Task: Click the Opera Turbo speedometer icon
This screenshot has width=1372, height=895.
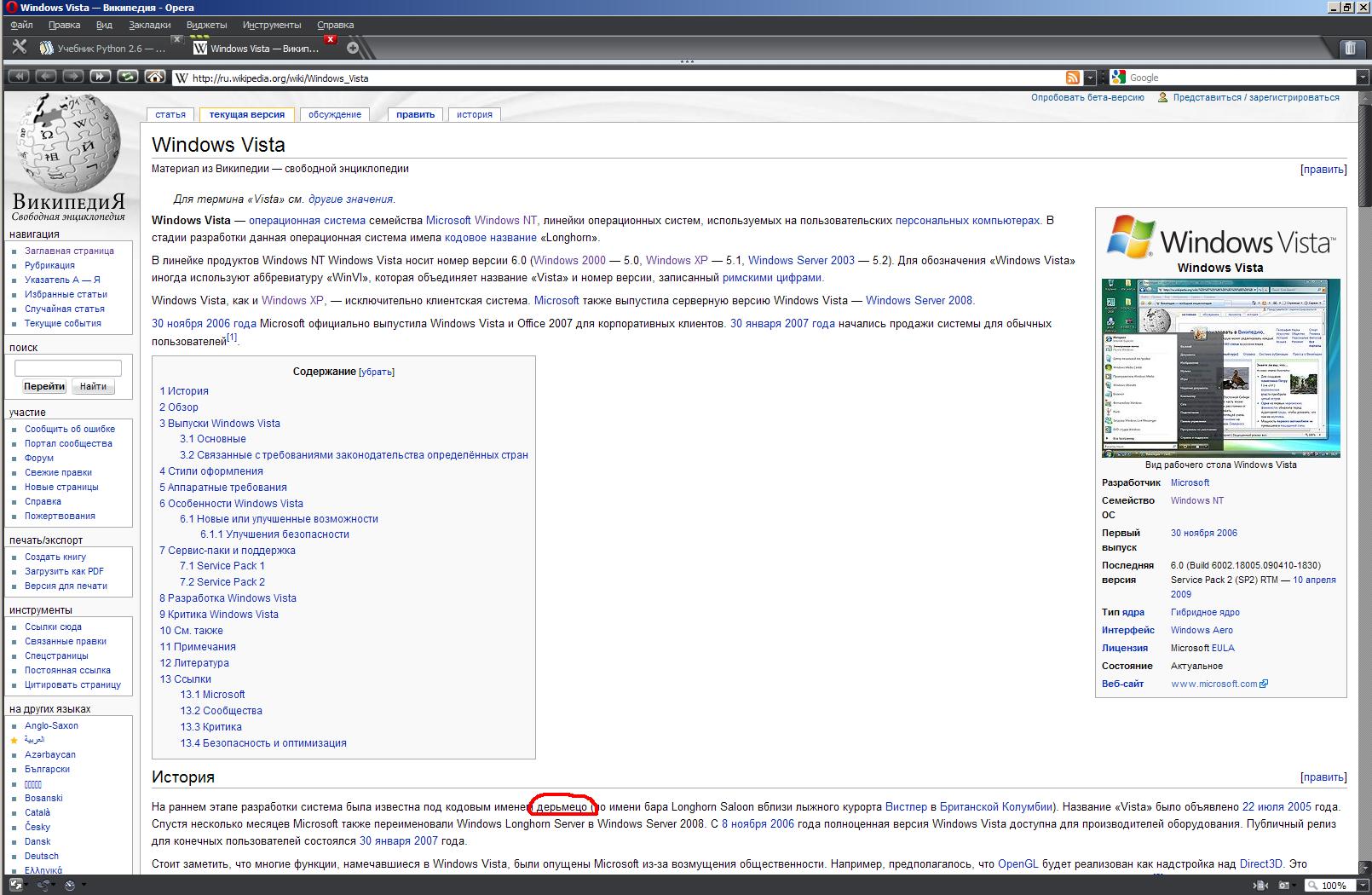Action: [x=70, y=885]
